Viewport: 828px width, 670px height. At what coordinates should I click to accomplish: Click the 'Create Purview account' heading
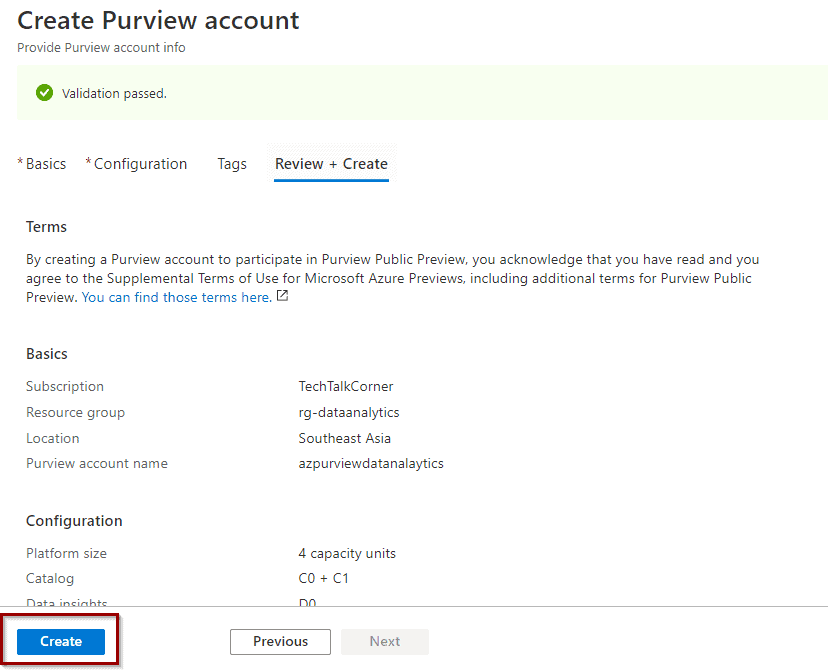(158, 21)
